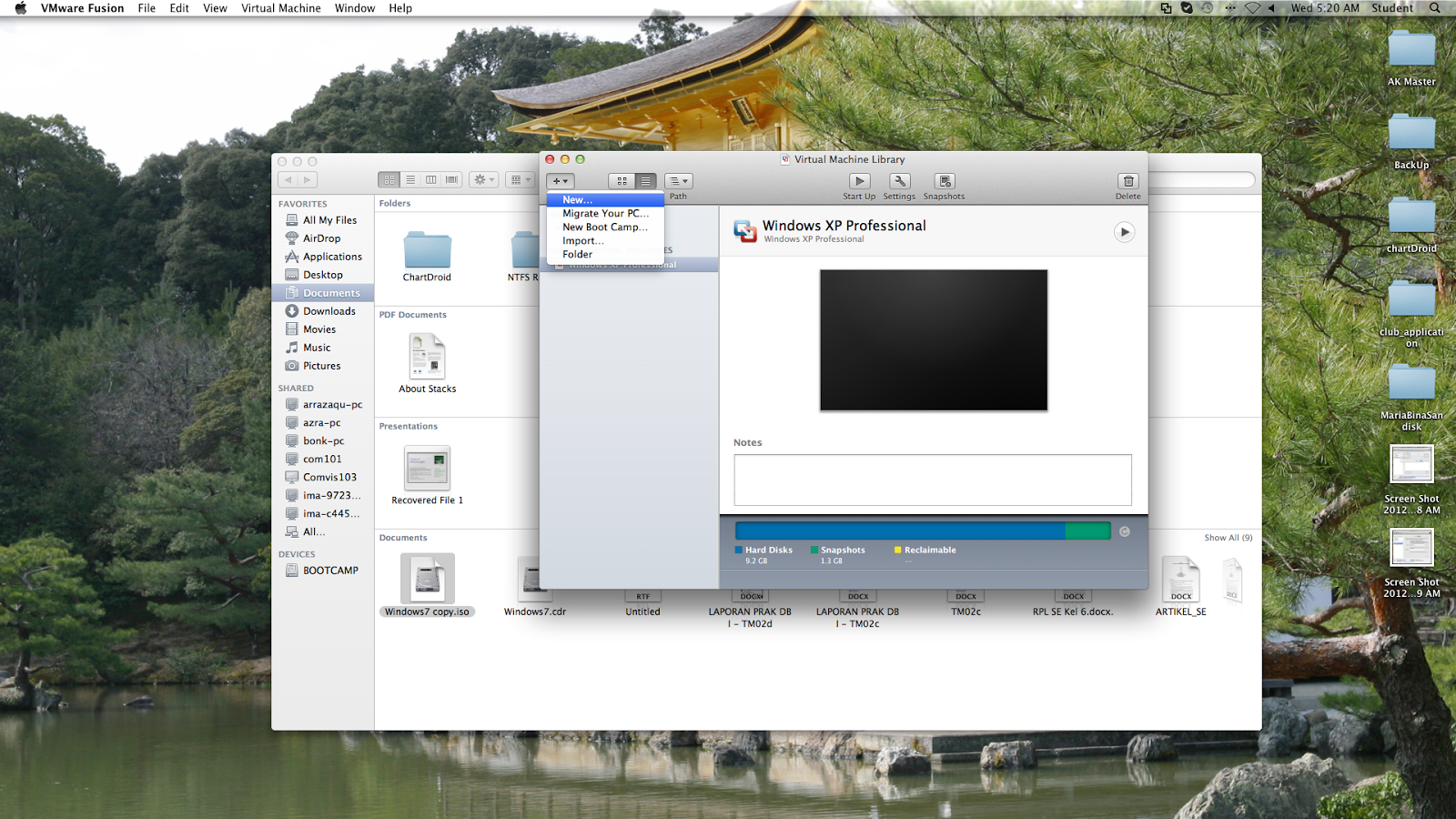The height and width of the screenshot is (819, 1456).
Task: Open the Snapshots toolbar icon
Action: point(945,182)
